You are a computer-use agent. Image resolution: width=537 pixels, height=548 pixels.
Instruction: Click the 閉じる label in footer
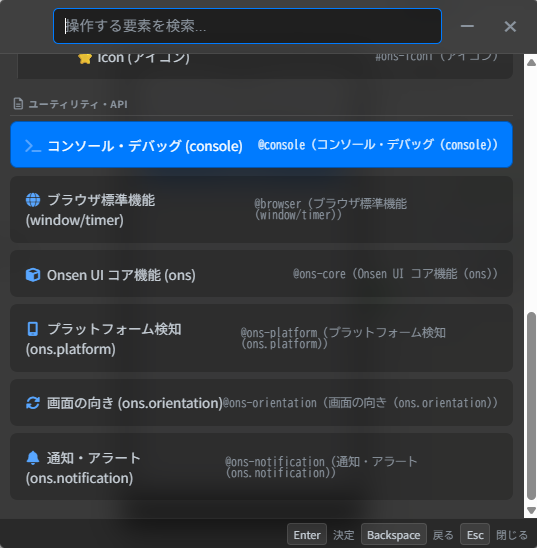click(512, 535)
